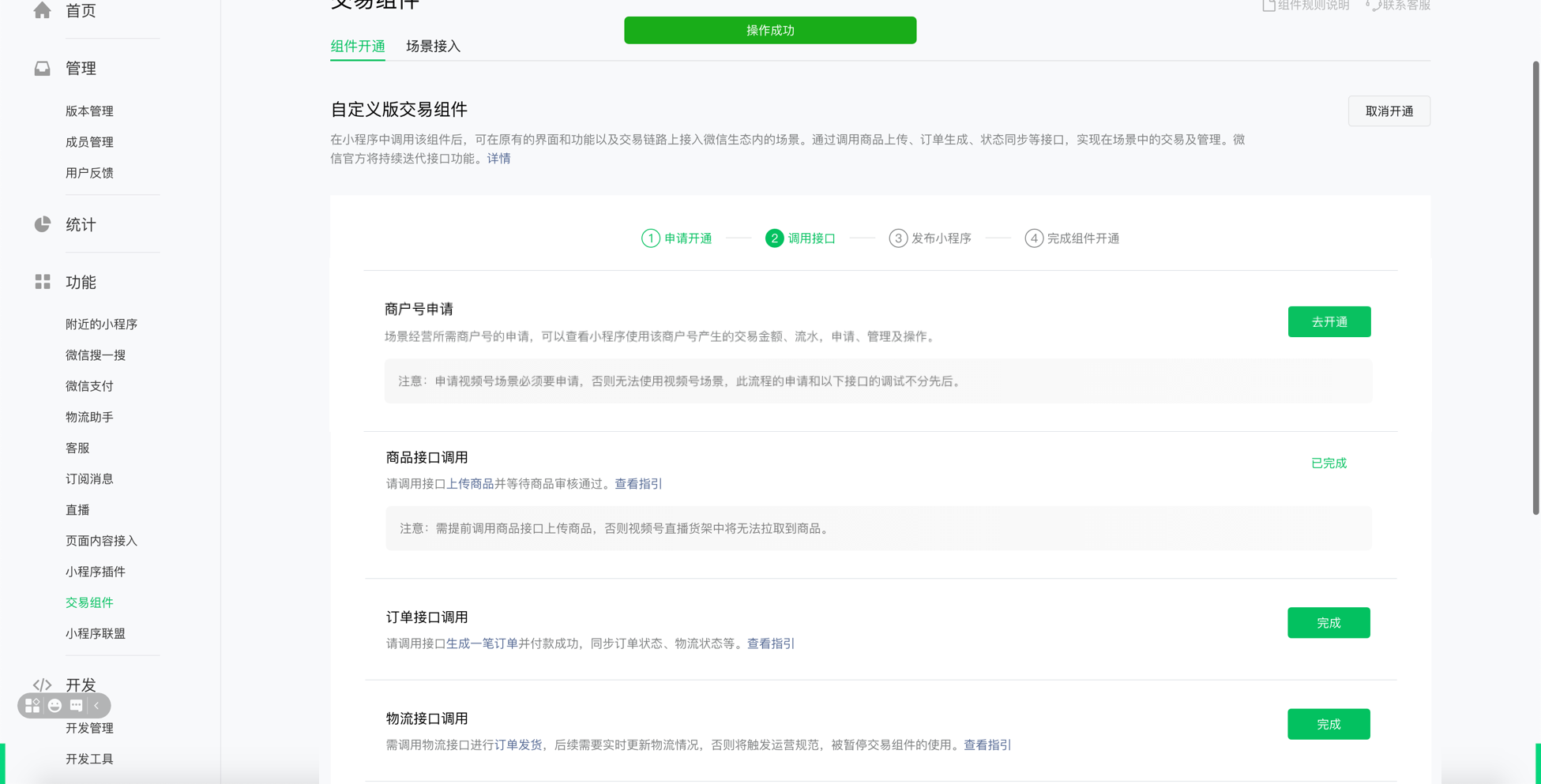1541x784 pixels.
Task: Select the 管理 section icon in sidebar
Action: [43, 68]
